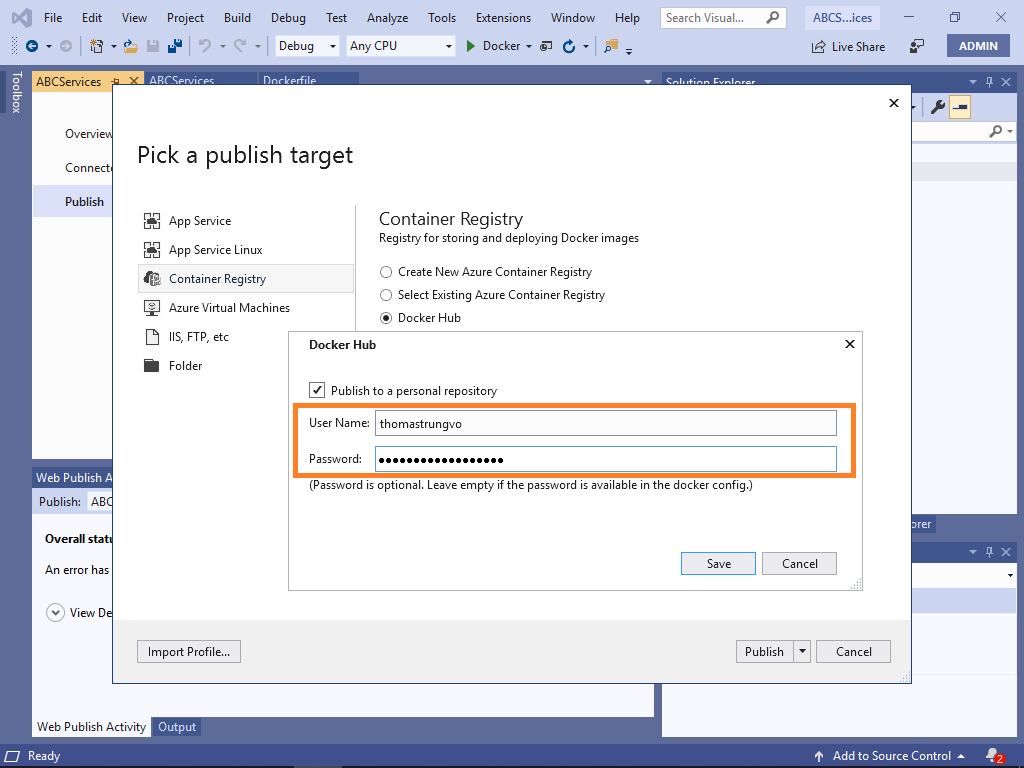This screenshot has height=768, width=1024.
Task: Switch to the Output tab
Action: coord(176,727)
